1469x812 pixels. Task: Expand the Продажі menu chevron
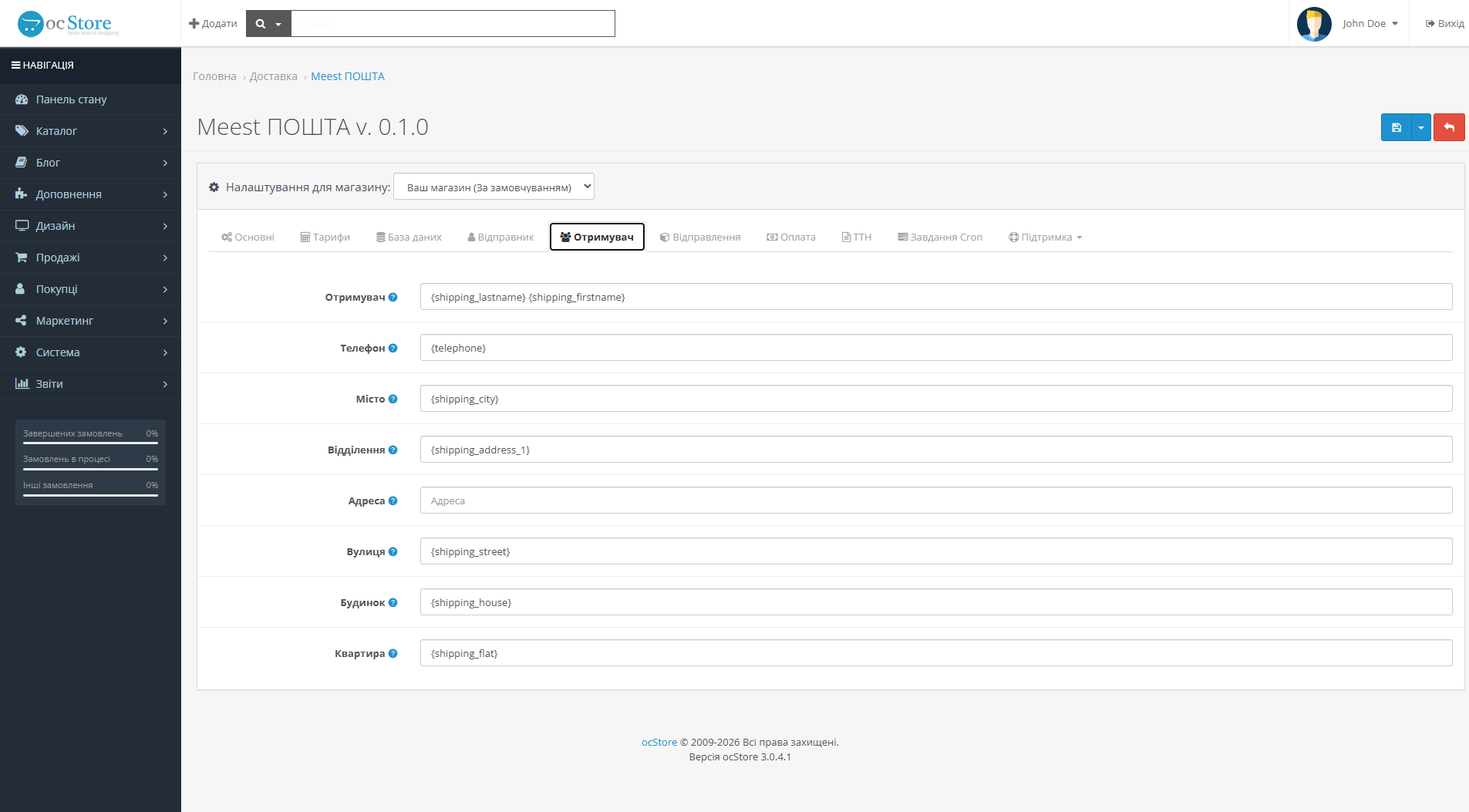click(165, 258)
